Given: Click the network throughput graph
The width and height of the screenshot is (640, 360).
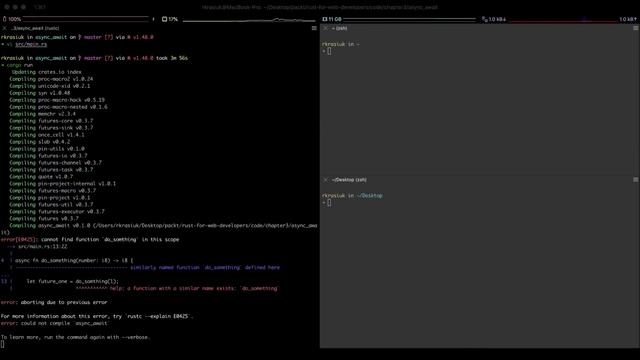Looking at the screenshot, I should click(x=563, y=20).
